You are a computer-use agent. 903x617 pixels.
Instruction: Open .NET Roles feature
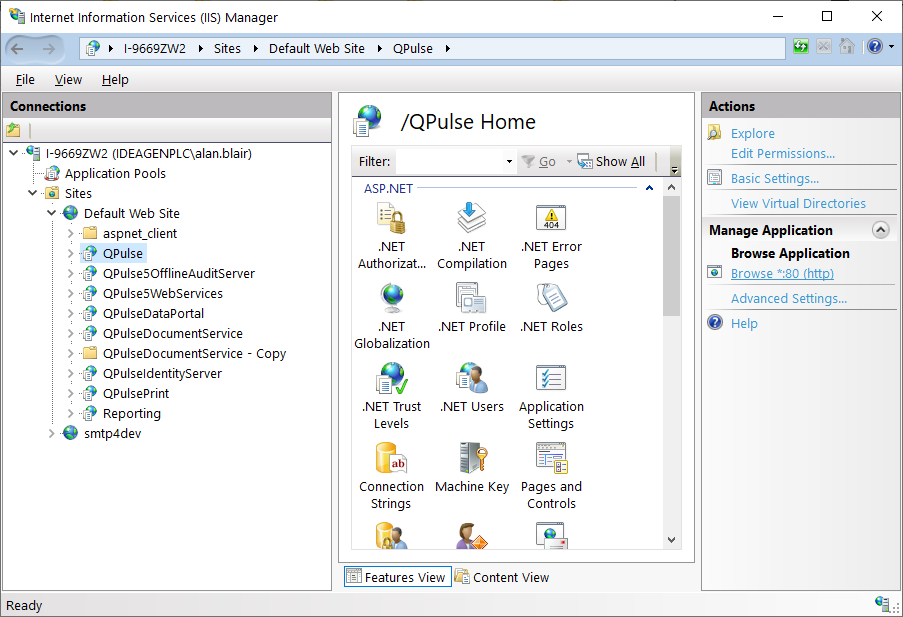[x=551, y=309]
